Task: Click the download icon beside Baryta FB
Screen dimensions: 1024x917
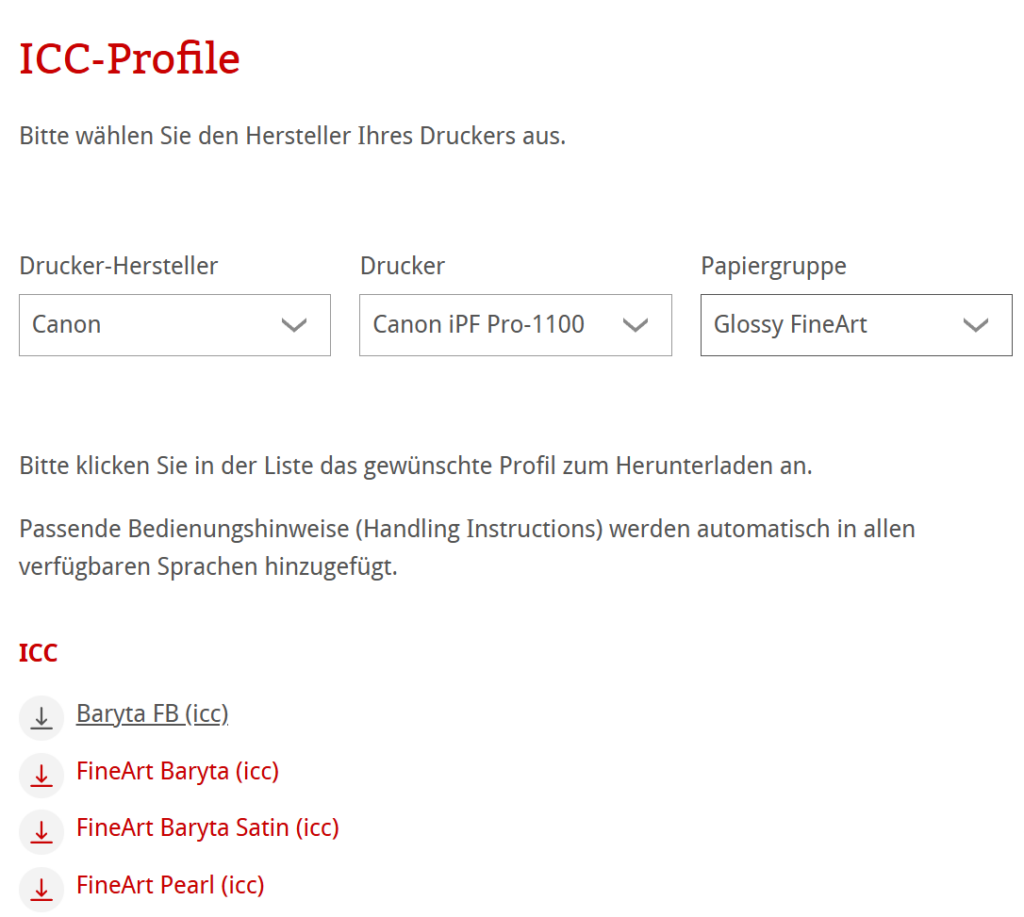Action: tap(41, 717)
